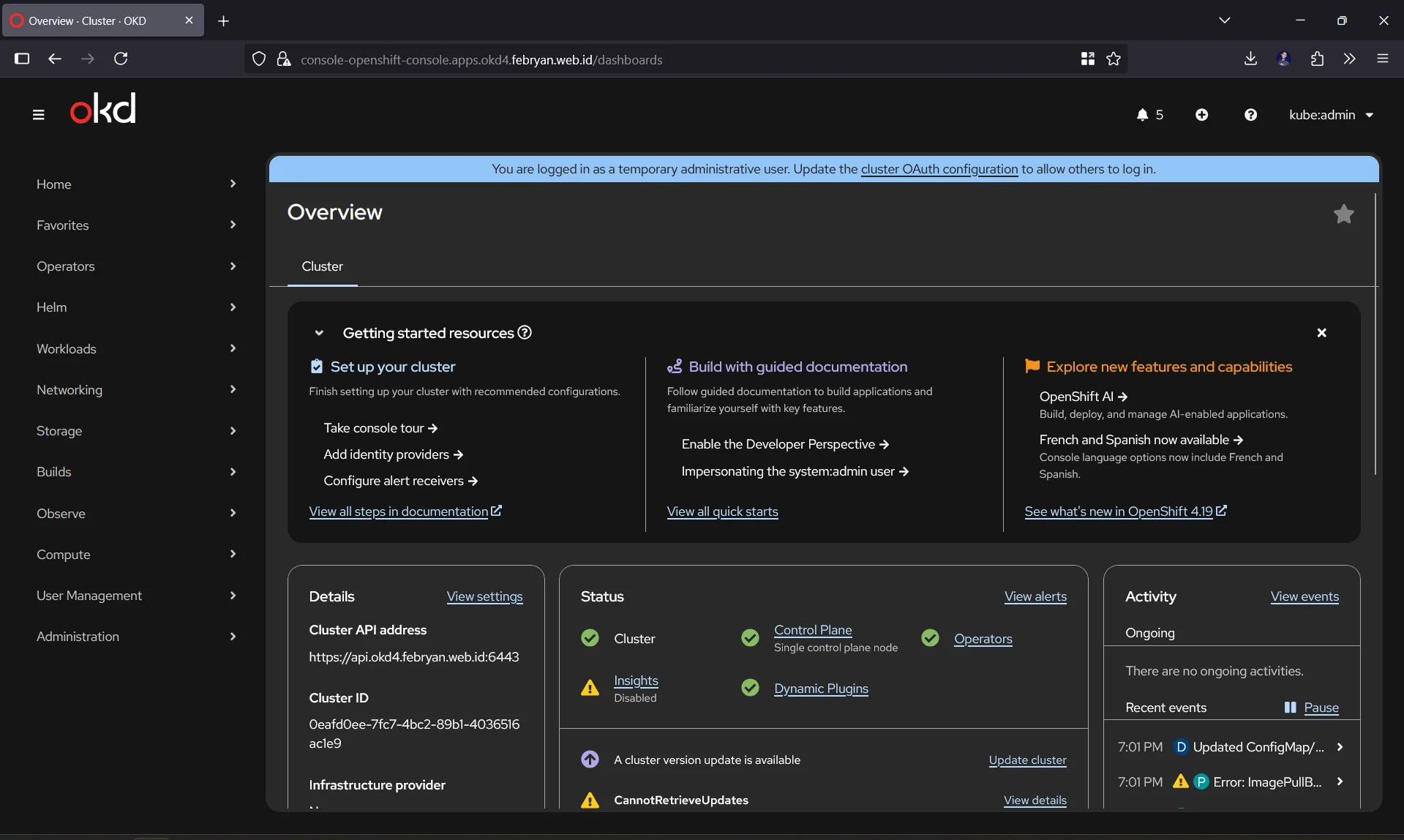Click View all quick starts
The image size is (1404, 840).
pyautogui.click(x=722, y=511)
